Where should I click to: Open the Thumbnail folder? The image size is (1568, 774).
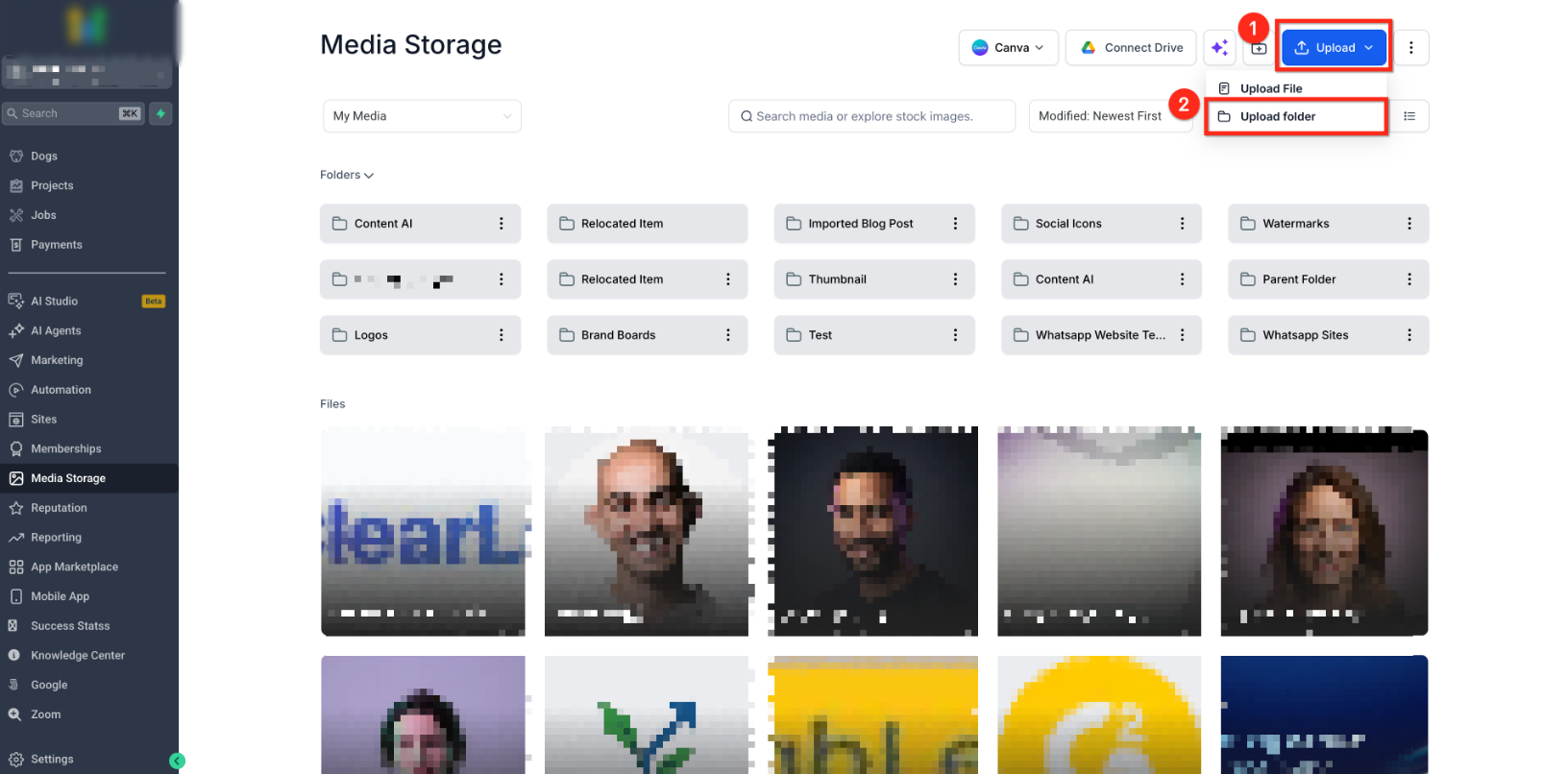point(874,279)
